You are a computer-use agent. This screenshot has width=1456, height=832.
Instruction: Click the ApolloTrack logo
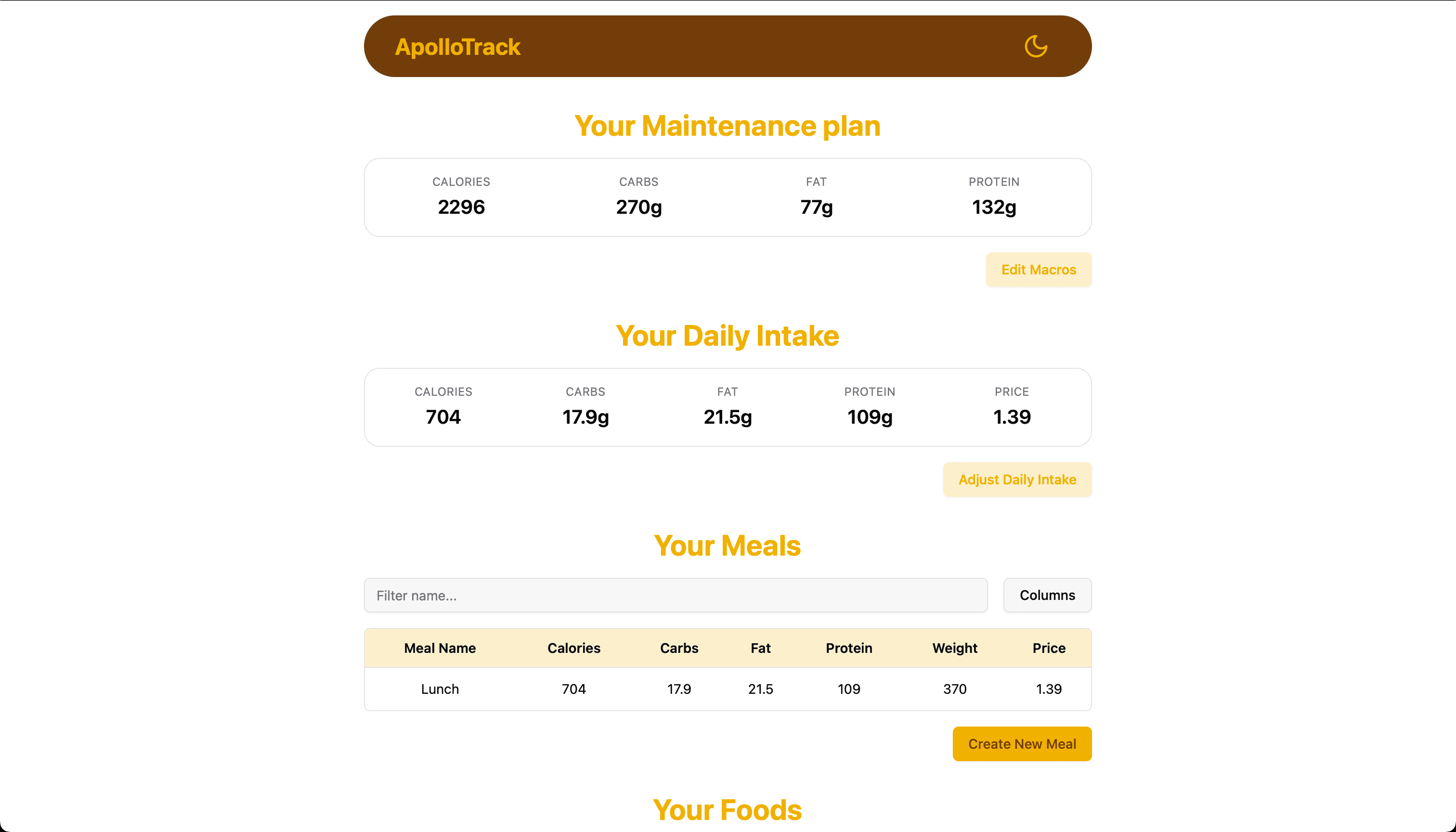click(x=457, y=47)
